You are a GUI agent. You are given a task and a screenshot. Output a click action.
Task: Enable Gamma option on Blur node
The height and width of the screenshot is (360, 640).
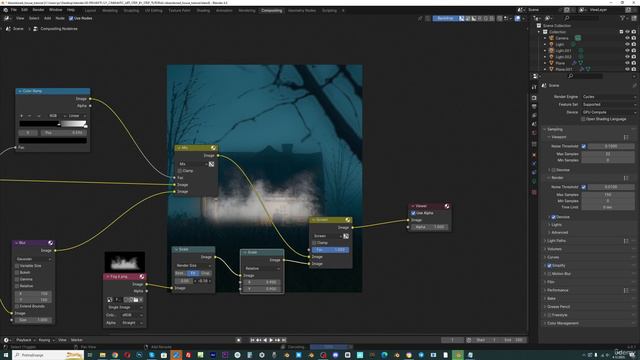tap(17, 279)
